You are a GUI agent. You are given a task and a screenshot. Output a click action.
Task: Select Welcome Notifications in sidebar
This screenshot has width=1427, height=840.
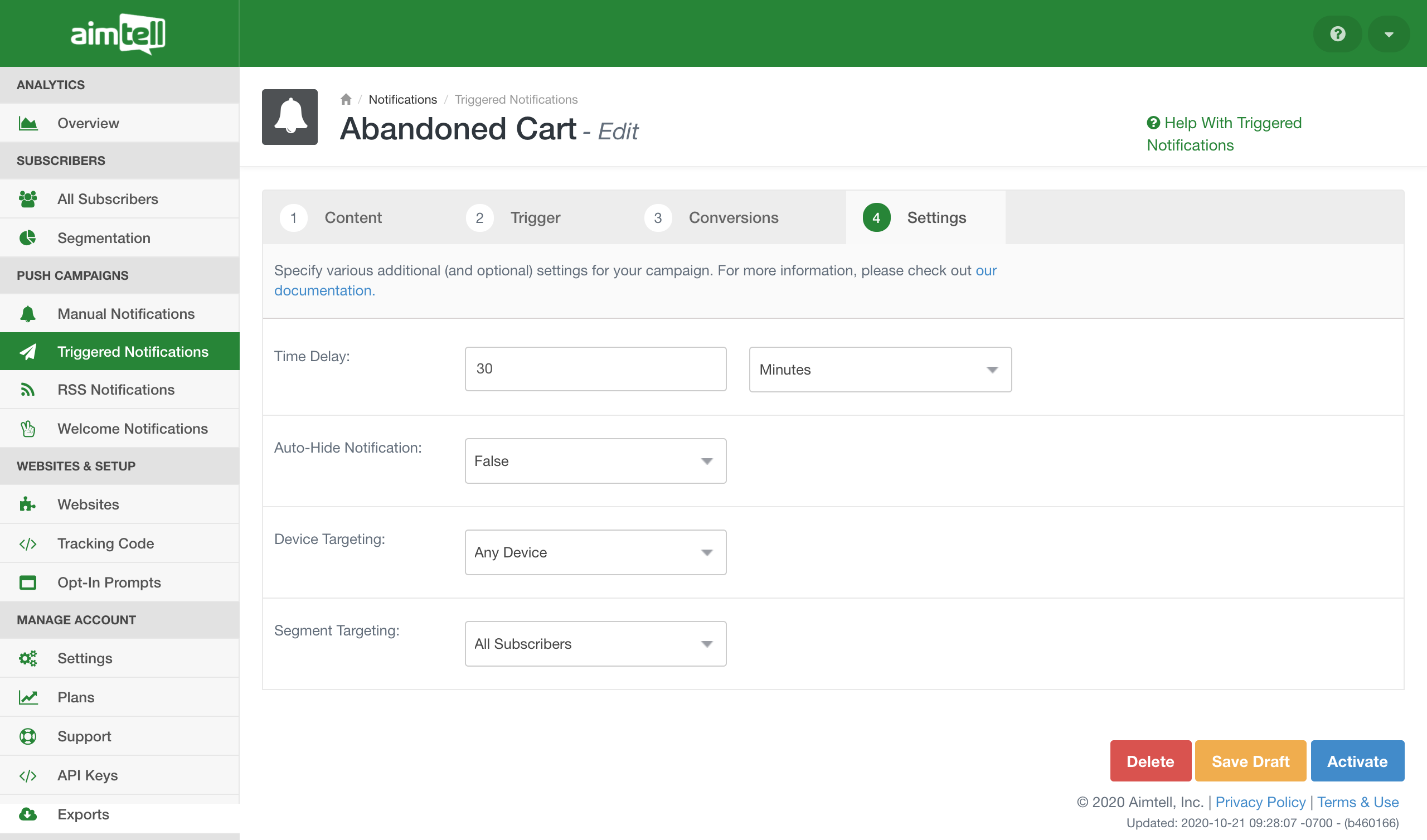pos(133,428)
